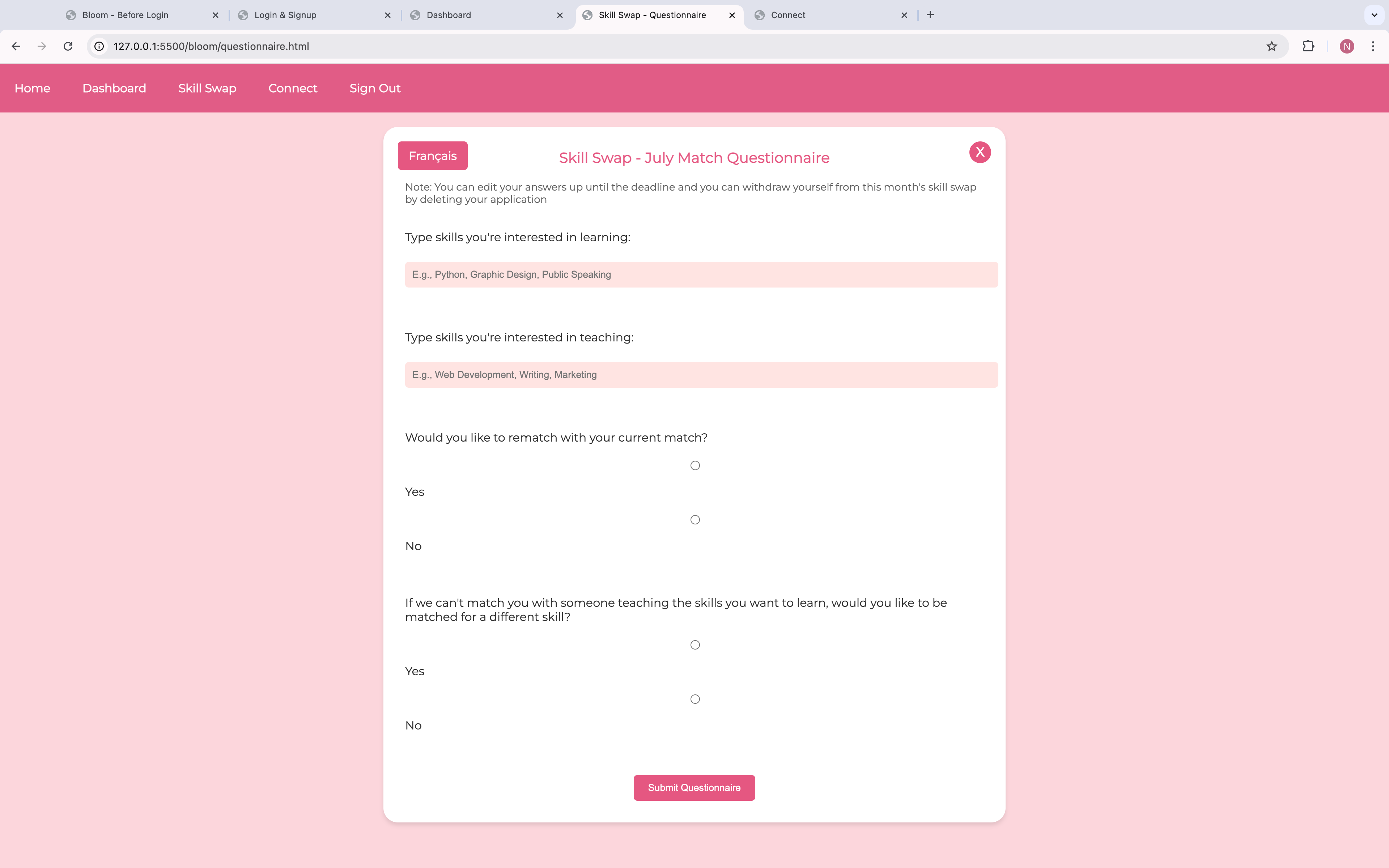Select No for different skill matching
This screenshot has width=1389, height=868.
point(695,699)
